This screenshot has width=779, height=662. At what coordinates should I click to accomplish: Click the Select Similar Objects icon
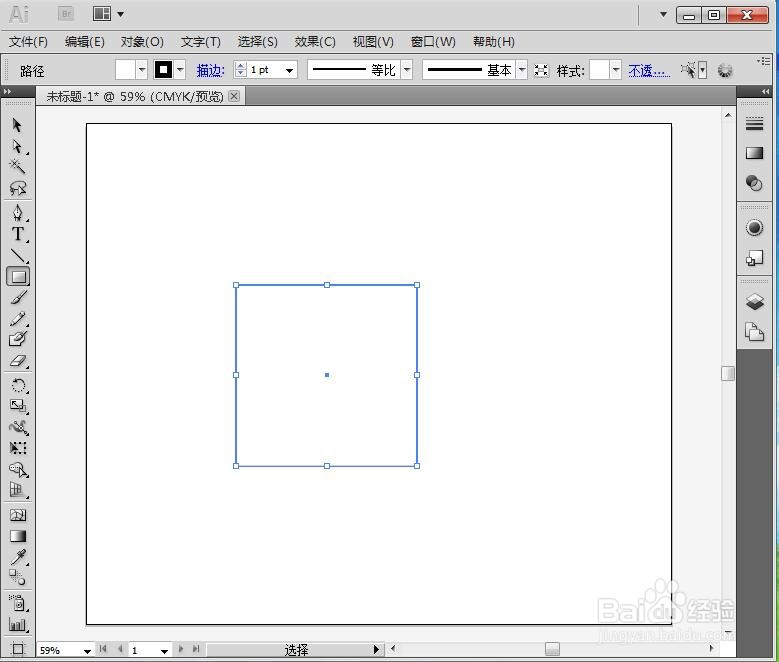coord(689,70)
